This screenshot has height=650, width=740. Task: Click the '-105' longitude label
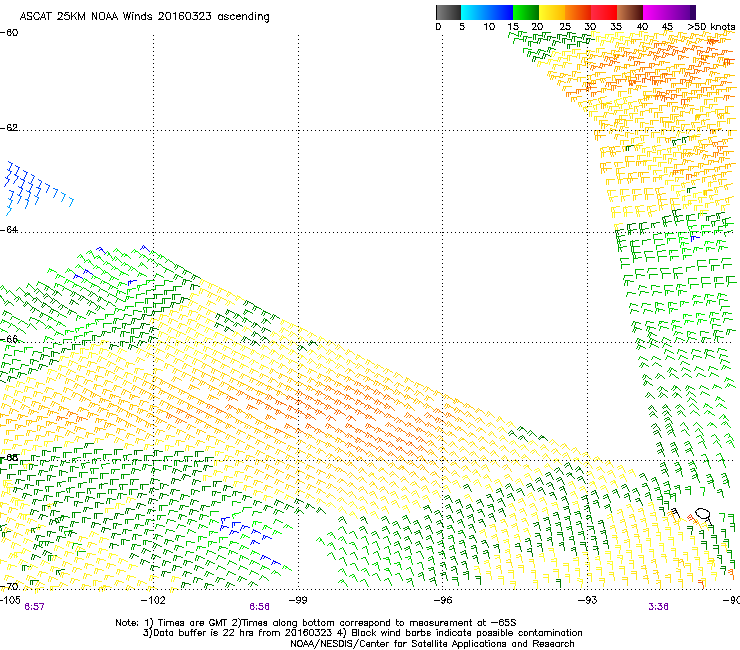tap(10, 600)
